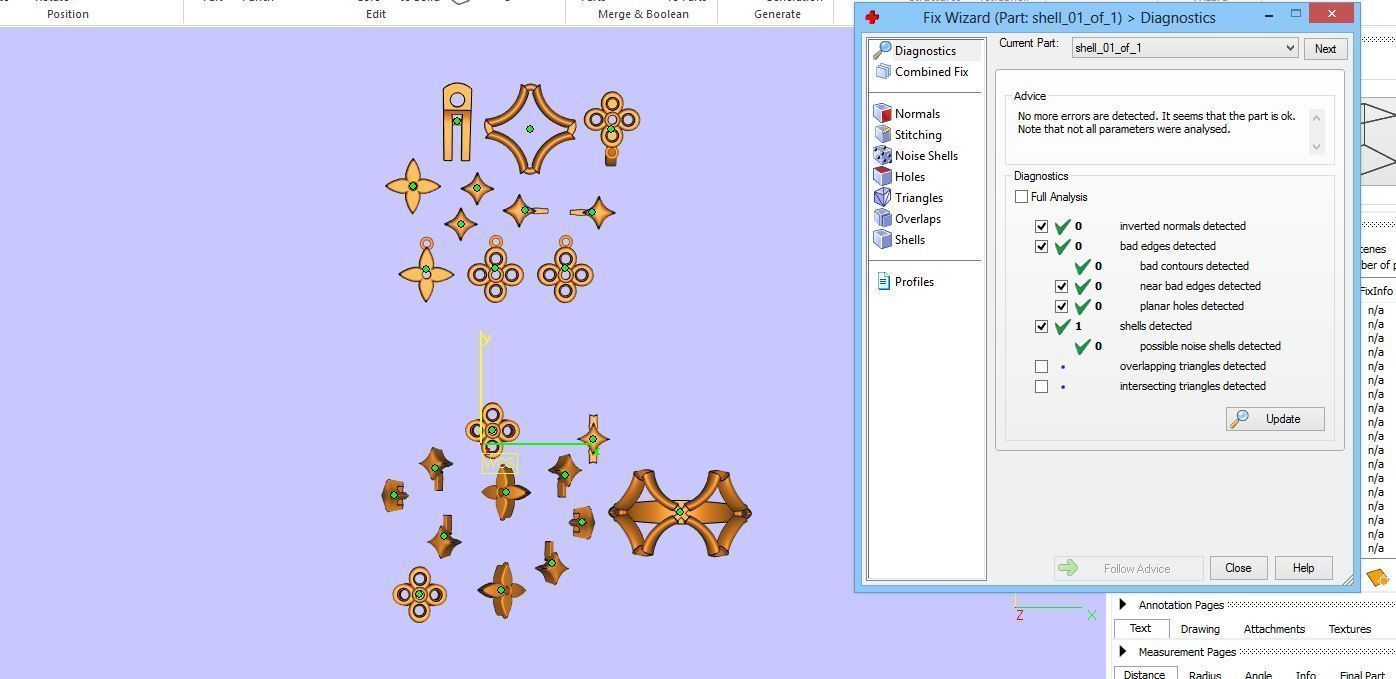This screenshot has width=1396, height=679.
Task: Click the Follow Advice button
Action: click(x=1128, y=568)
